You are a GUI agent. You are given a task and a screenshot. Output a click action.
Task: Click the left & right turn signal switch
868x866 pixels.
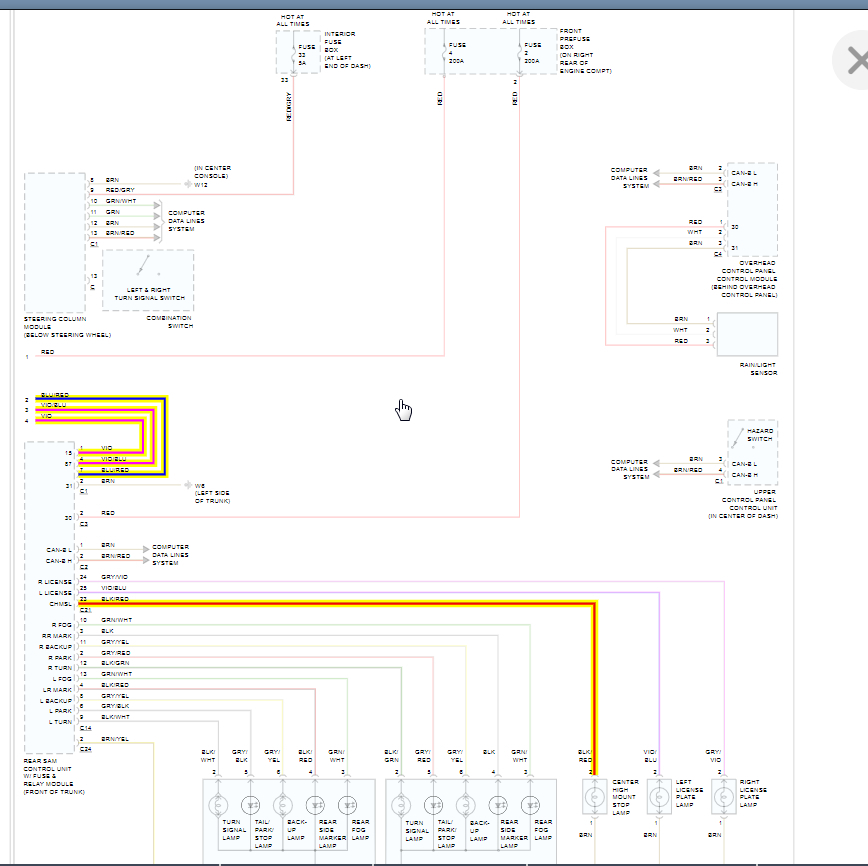coord(148,278)
